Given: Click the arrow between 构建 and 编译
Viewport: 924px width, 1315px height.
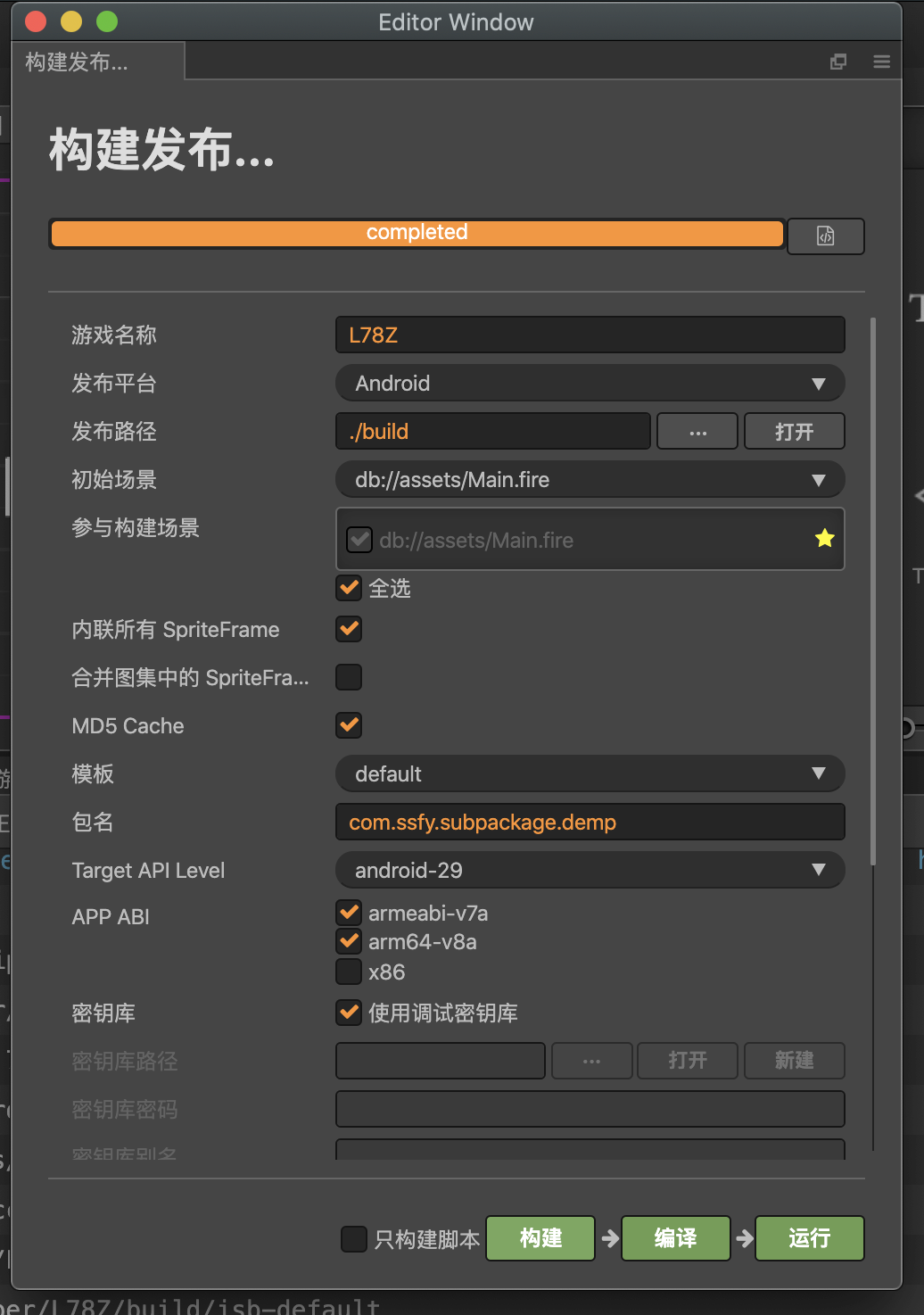Looking at the screenshot, I should pos(610,1238).
